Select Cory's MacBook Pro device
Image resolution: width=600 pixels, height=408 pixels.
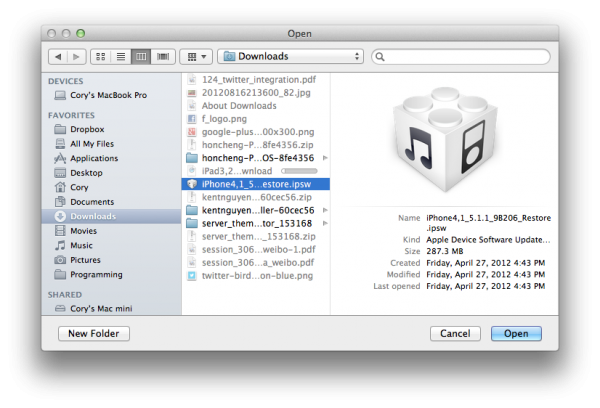coord(107,95)
